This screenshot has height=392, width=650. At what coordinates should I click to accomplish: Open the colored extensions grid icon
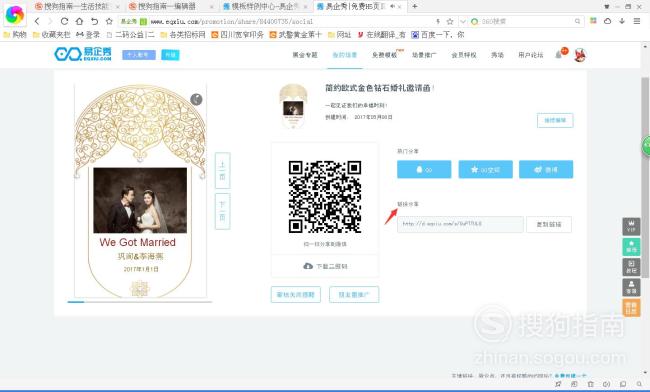click(593, 21)
